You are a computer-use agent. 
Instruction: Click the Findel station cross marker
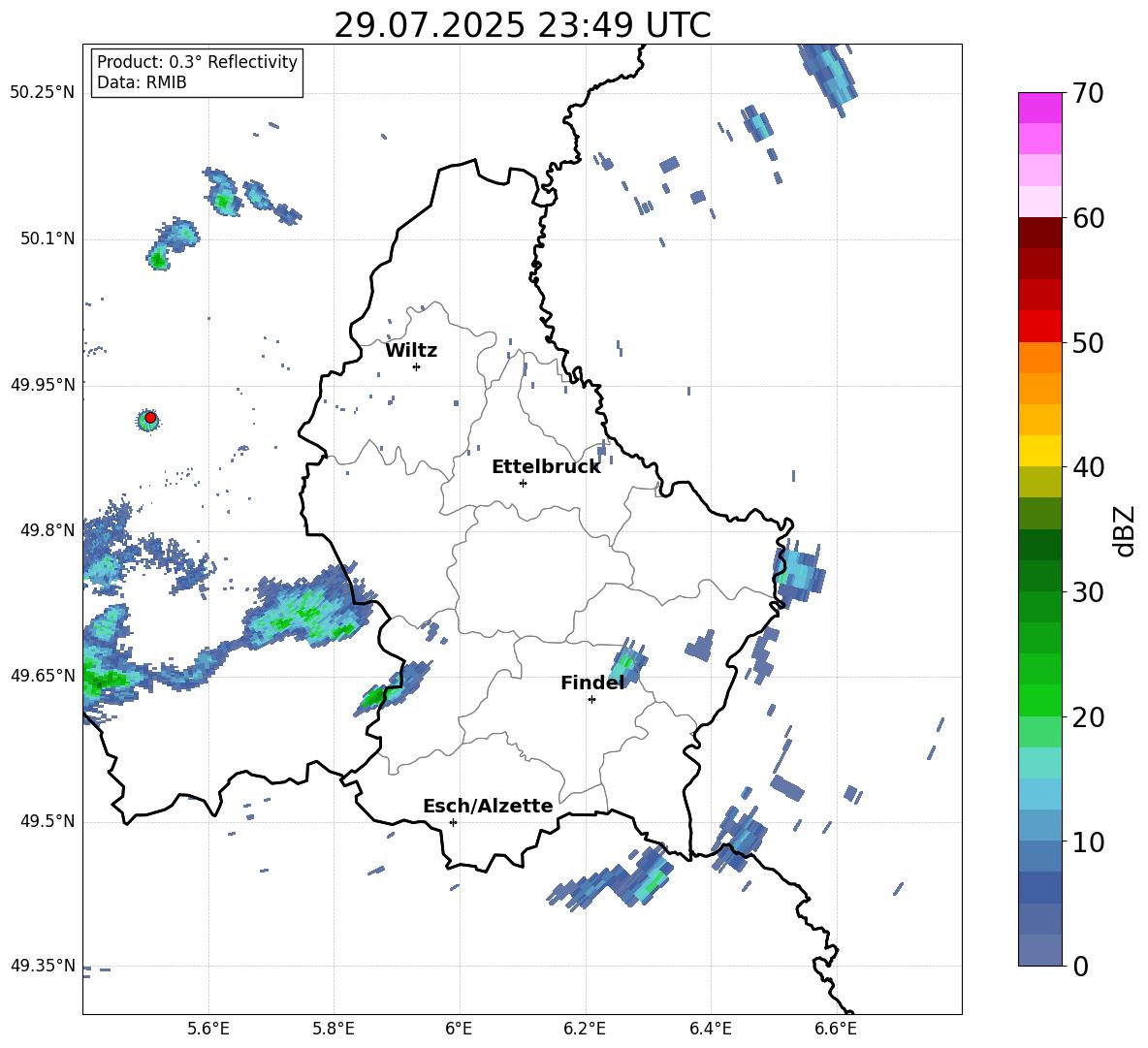(591, 700)
